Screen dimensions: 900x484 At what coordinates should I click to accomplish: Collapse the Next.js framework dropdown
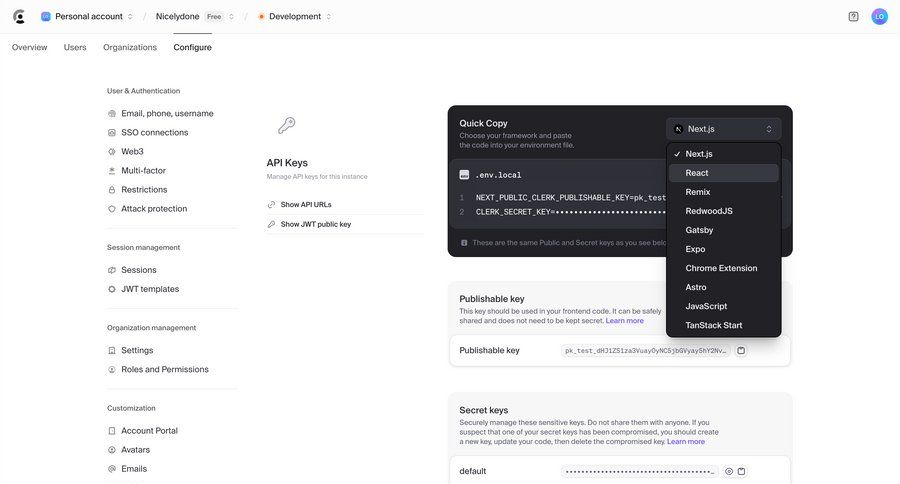tap(723, 129)
